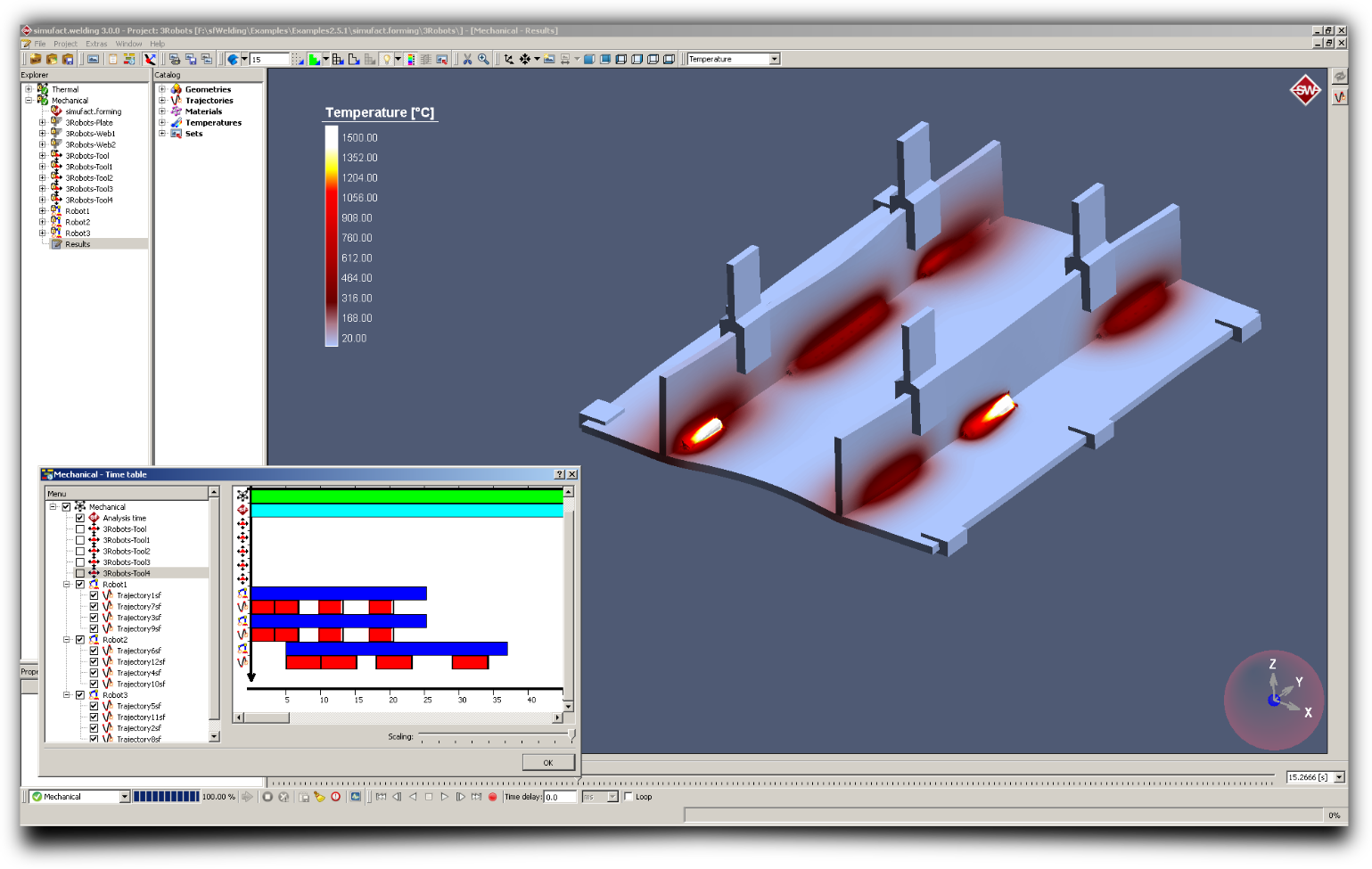Click the scissors cut icon in toolbar
The height and width of the screenshot is (869, 1372).
tap(467, 60)
